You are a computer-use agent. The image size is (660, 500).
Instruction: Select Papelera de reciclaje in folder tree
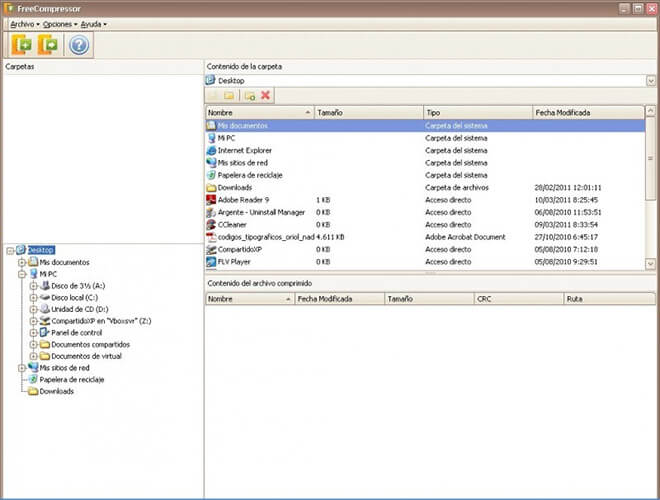click(x=72, y=380)
